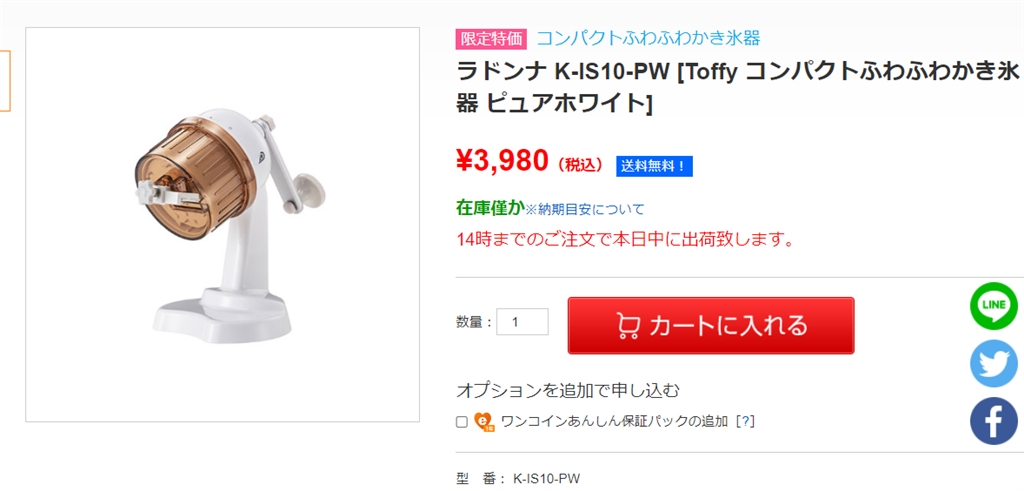Click the pink 限定特価 badge
This screenshot has height=491, width=1024.
[x=491, y=39]
